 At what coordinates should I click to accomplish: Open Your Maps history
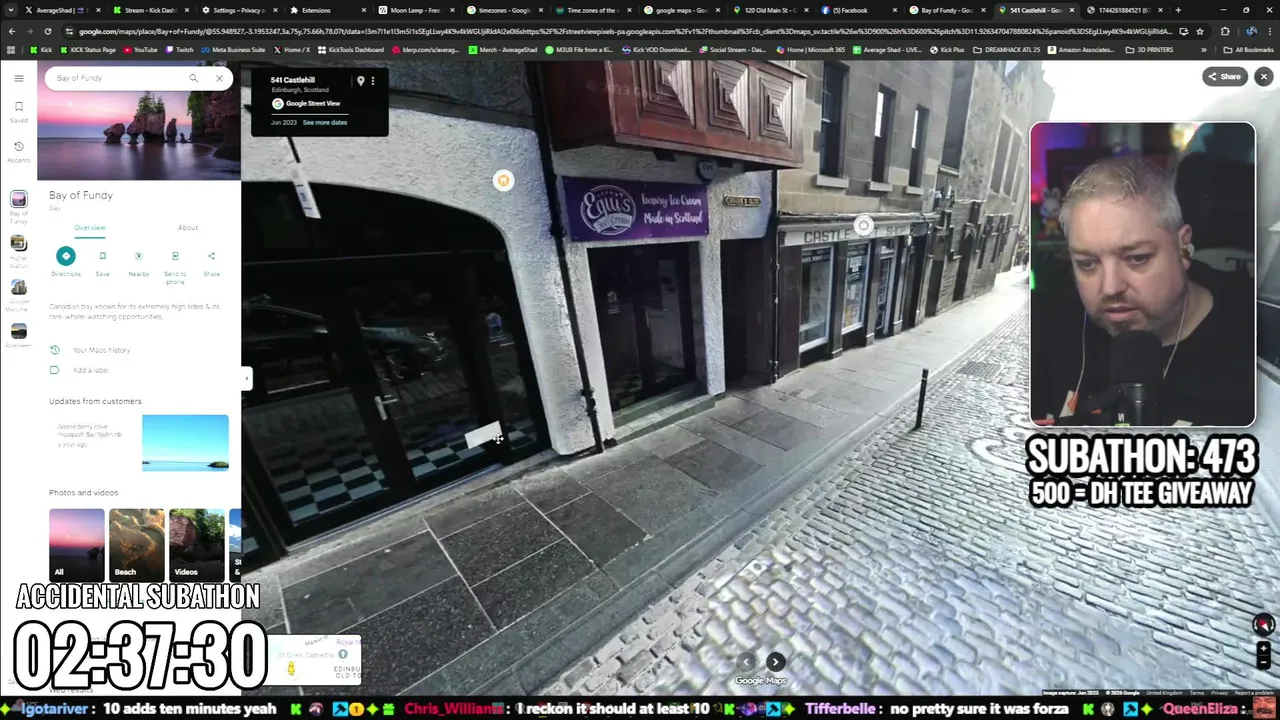(x=101, y=350)
